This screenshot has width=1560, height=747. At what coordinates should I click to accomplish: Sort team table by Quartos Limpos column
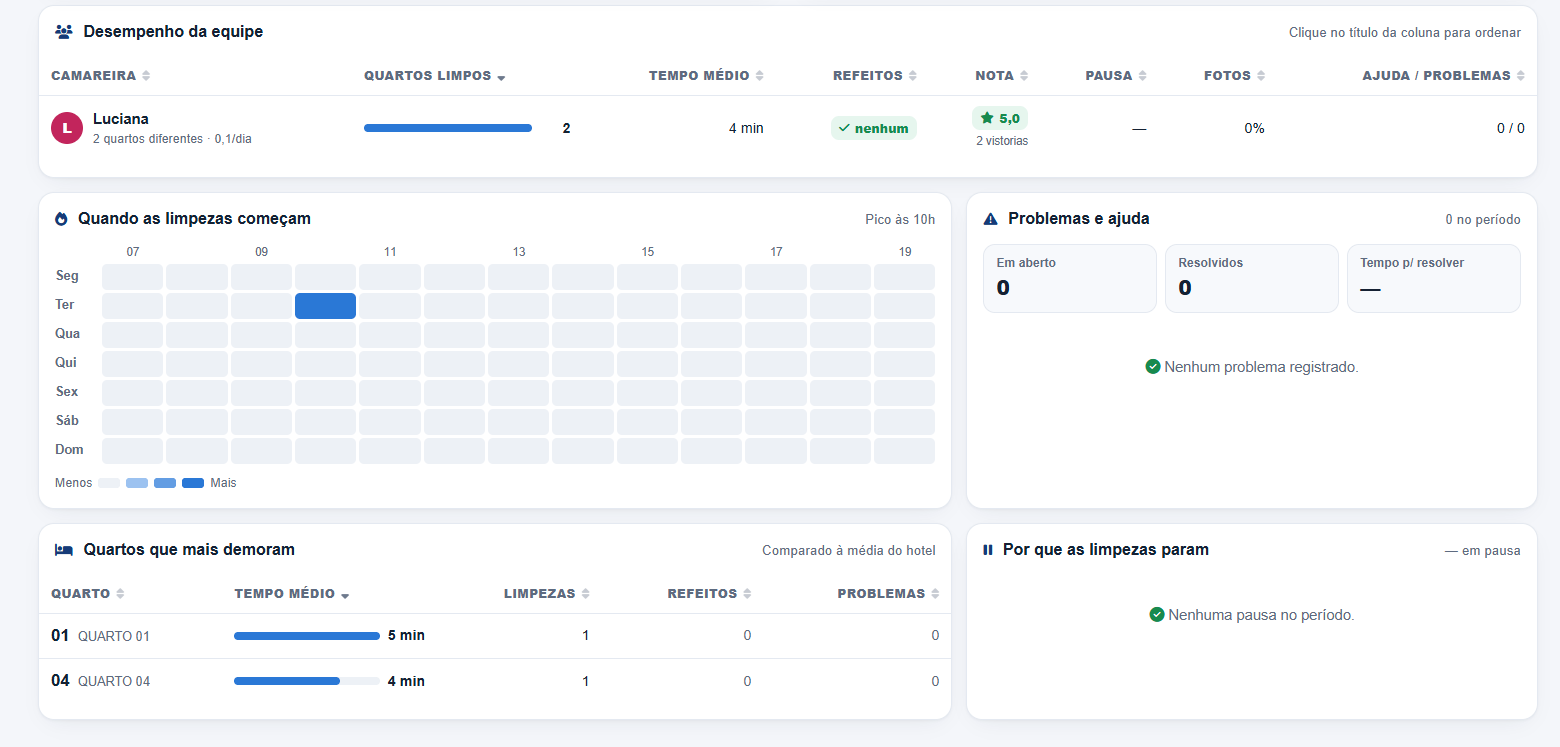[x=435, y=76]
